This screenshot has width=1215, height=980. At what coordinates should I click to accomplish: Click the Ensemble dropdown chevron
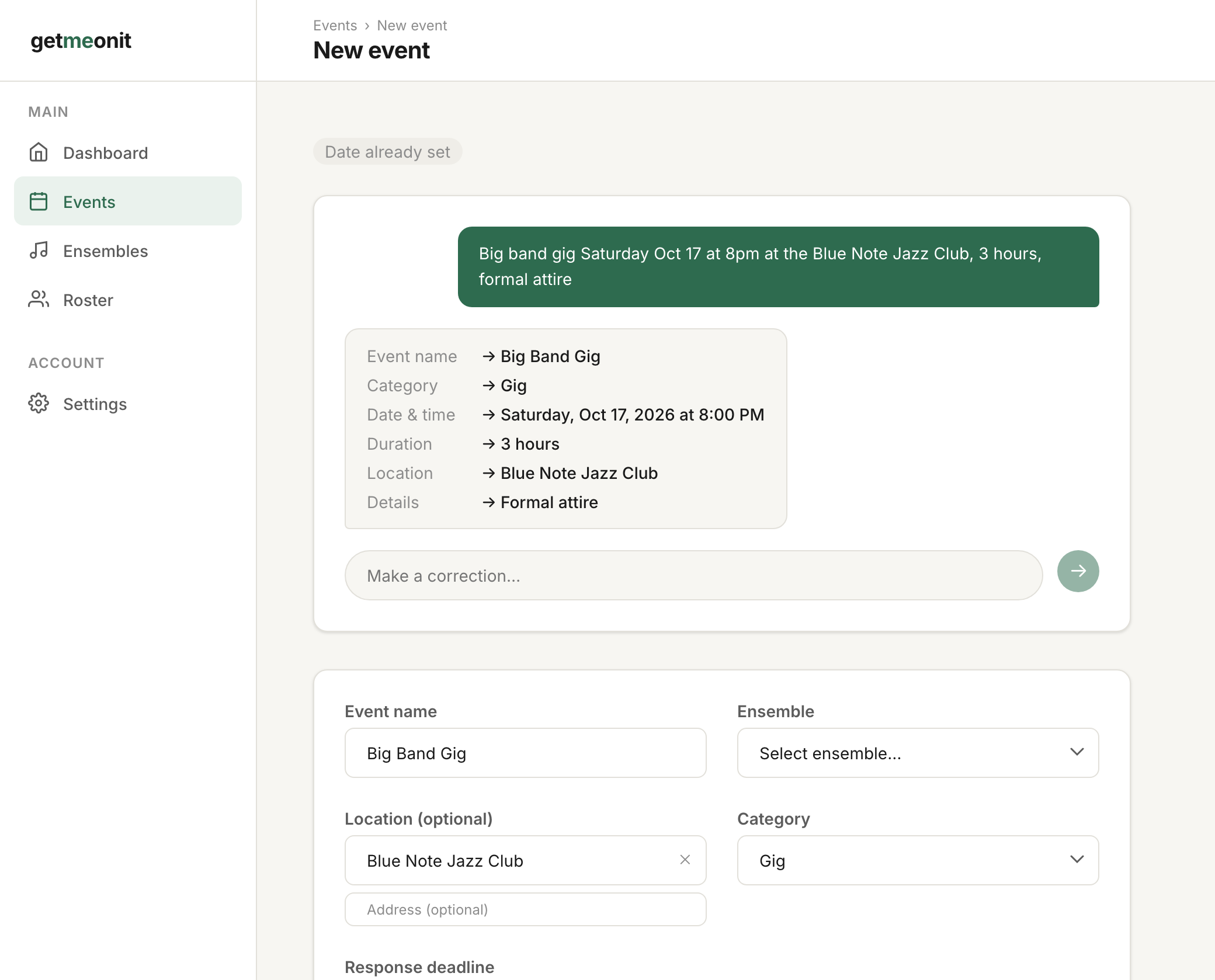[x=1077, y=752]
